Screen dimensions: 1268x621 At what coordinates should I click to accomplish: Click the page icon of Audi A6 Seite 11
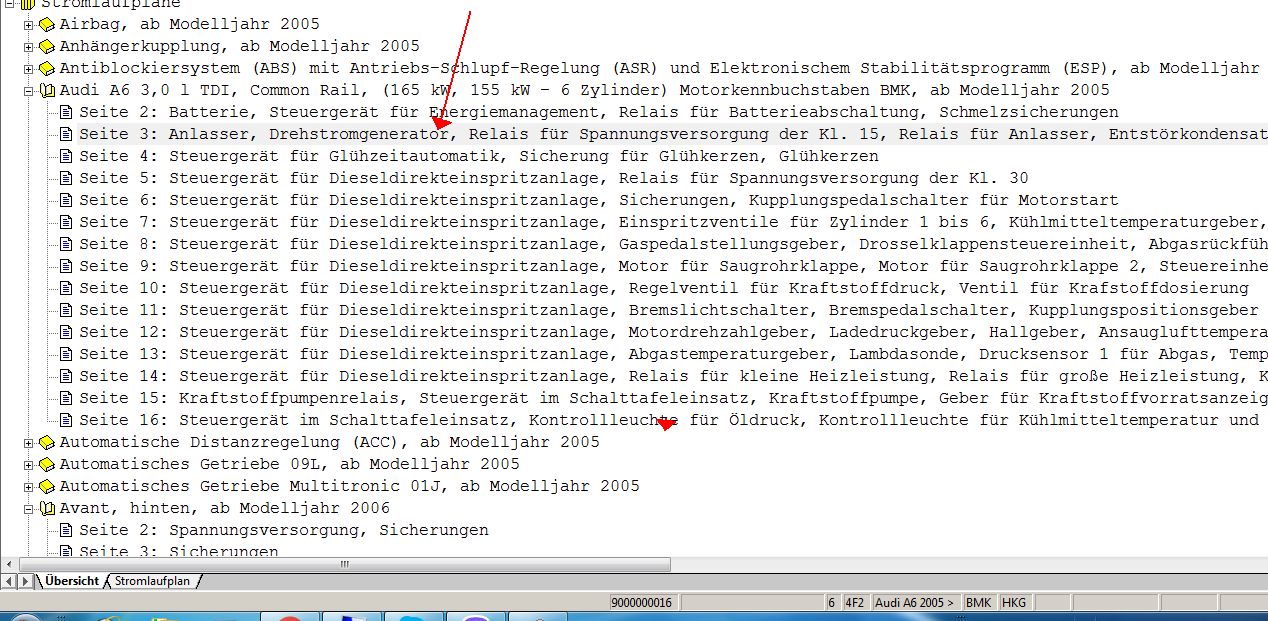[x=66, y=310]
